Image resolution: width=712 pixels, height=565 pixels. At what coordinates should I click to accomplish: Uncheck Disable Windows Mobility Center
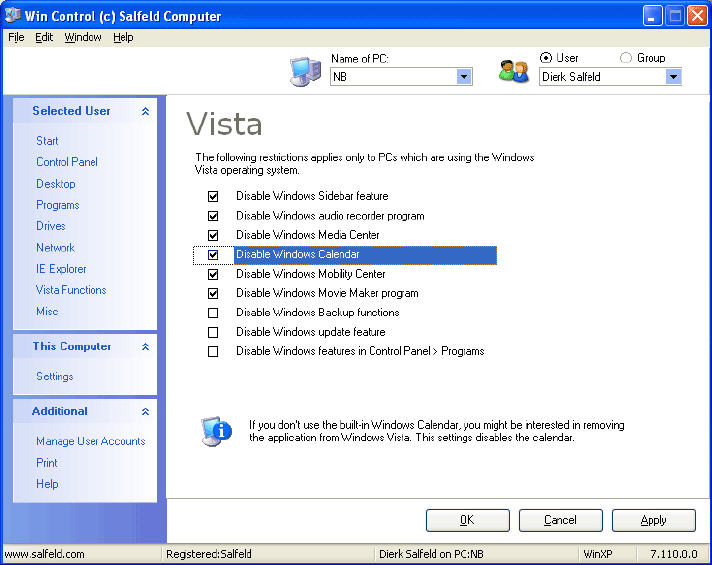pos(213,274)
